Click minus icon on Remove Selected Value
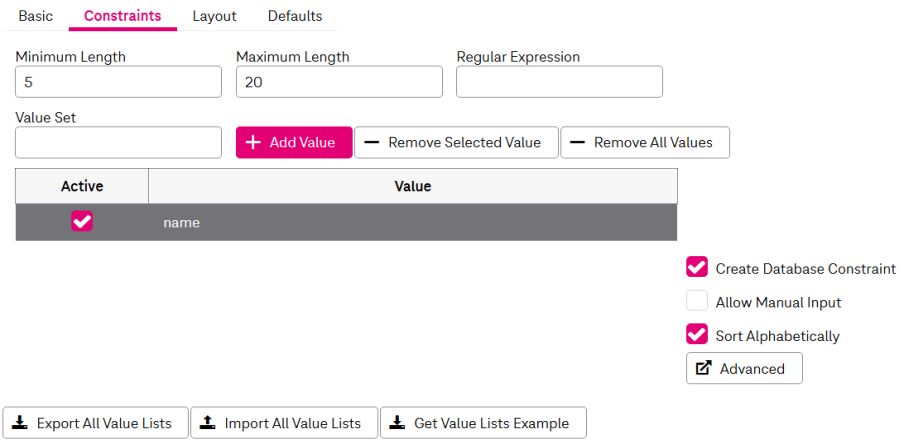The image size is (904, 441). [x=371, y=143]
